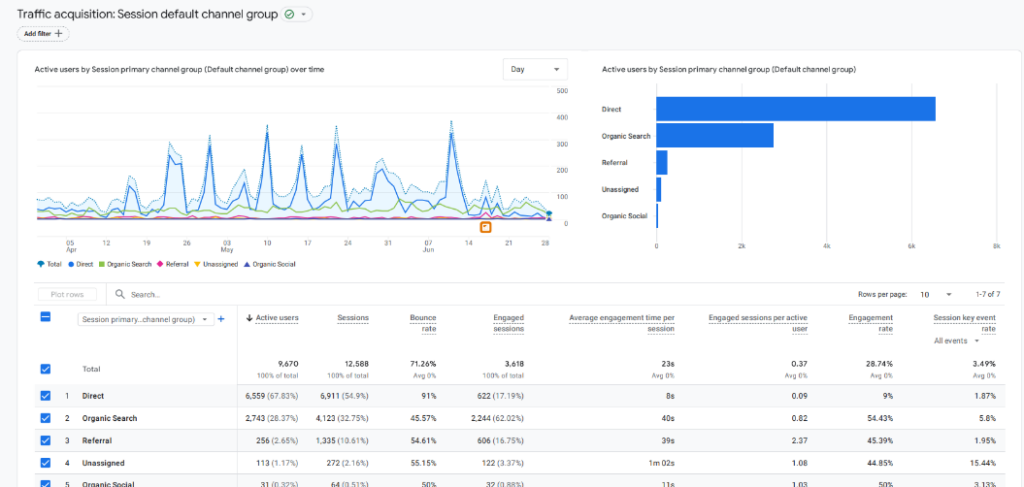Open the Rows per page dropdown
Viewport: 1024px width, 487px height.
pos(935,294)
